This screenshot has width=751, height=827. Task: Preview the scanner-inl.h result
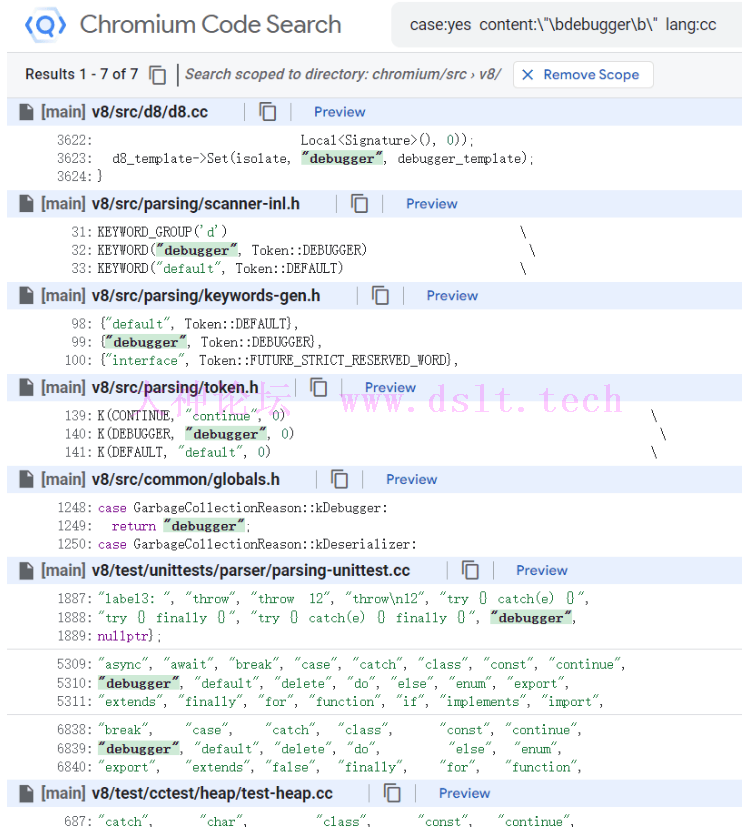[431, 204]
